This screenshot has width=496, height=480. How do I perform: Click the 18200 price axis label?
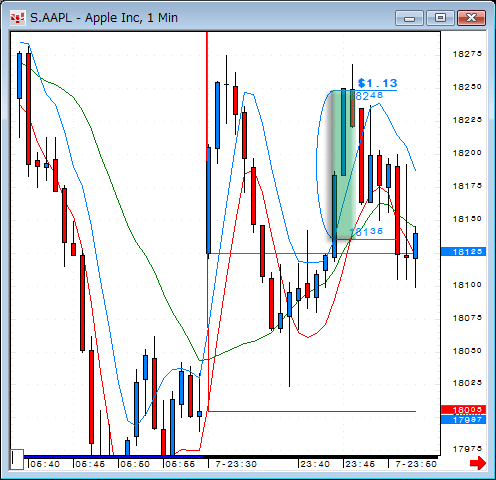(x=467, y=153)
